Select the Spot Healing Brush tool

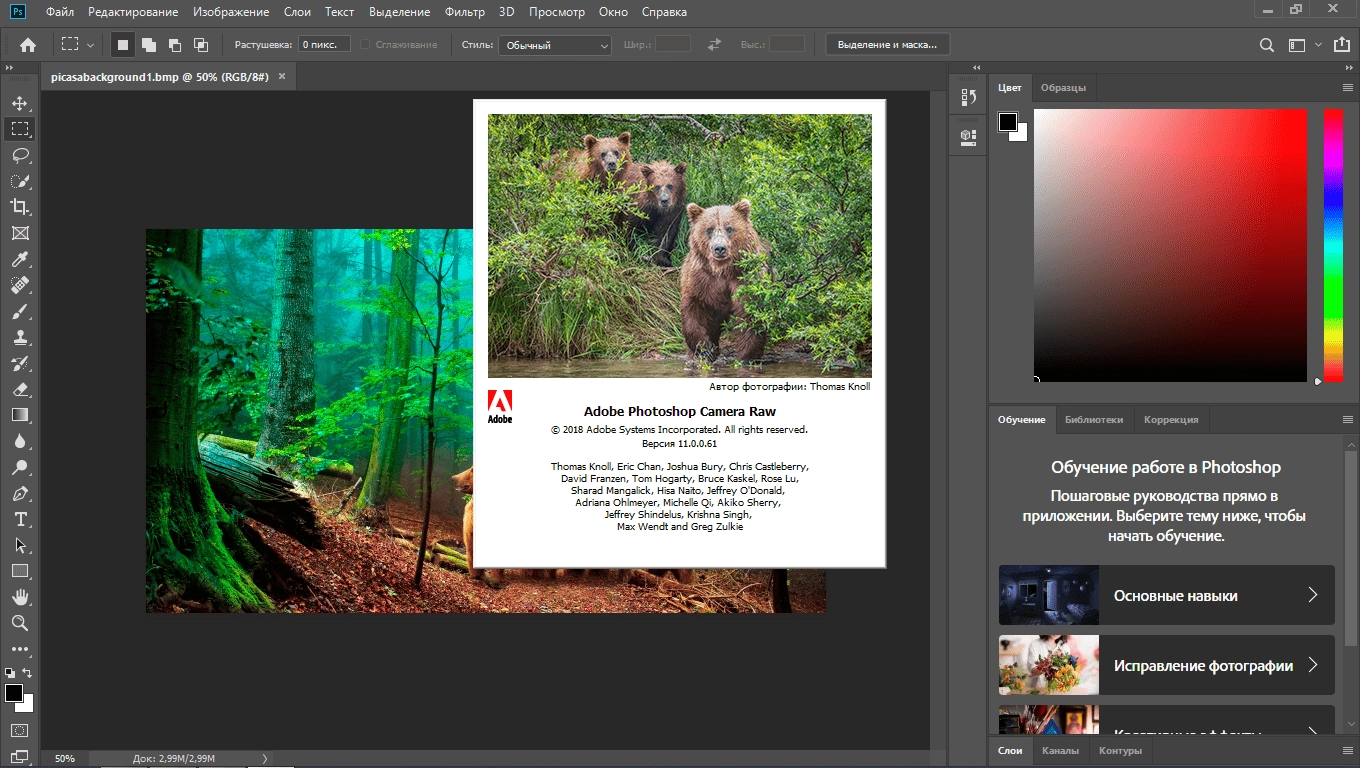[x=19, y=285]
